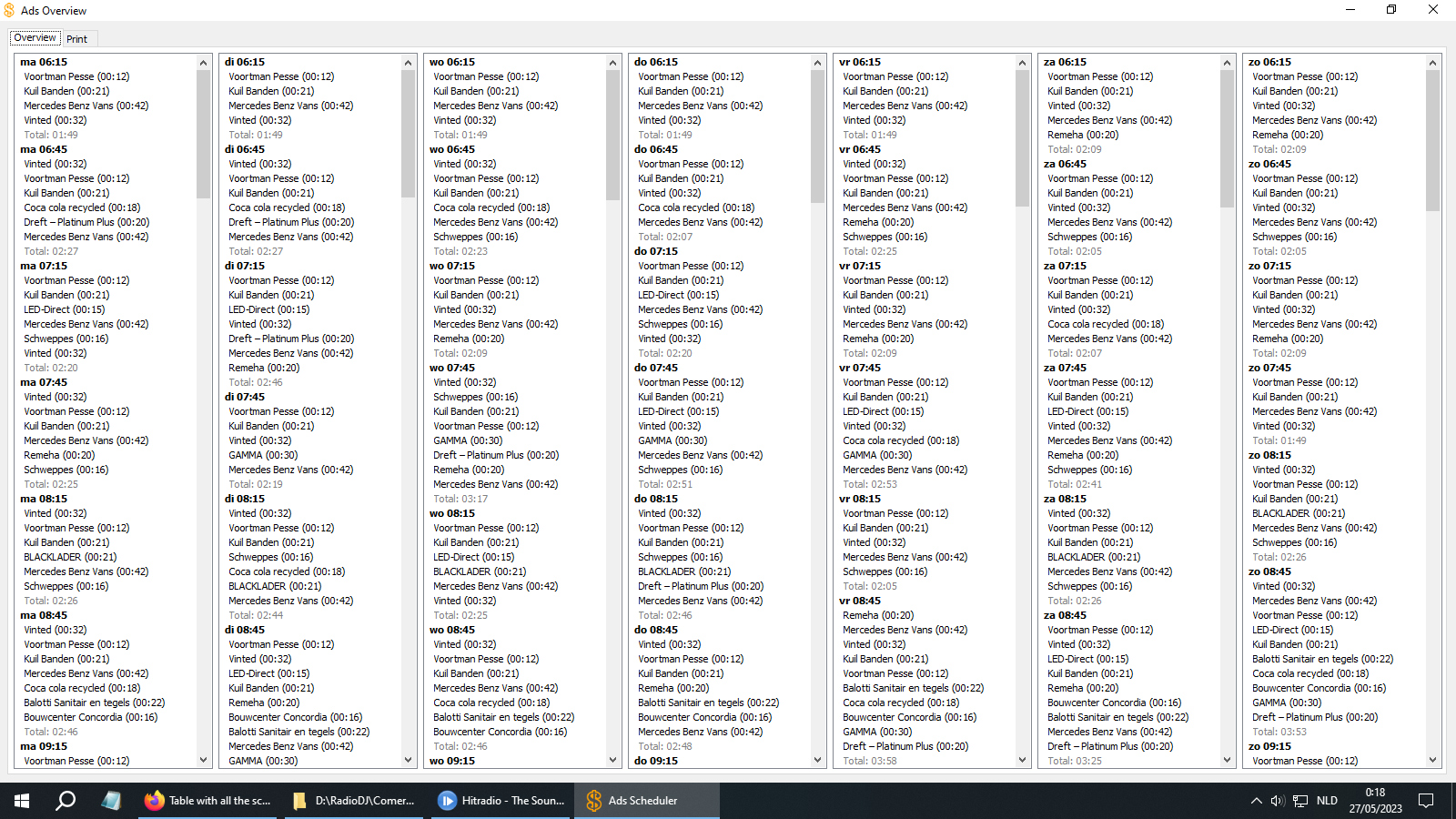Open the Windows Start menu
The width and height of the screenshot is (1456, 819).
coord(22,801)
